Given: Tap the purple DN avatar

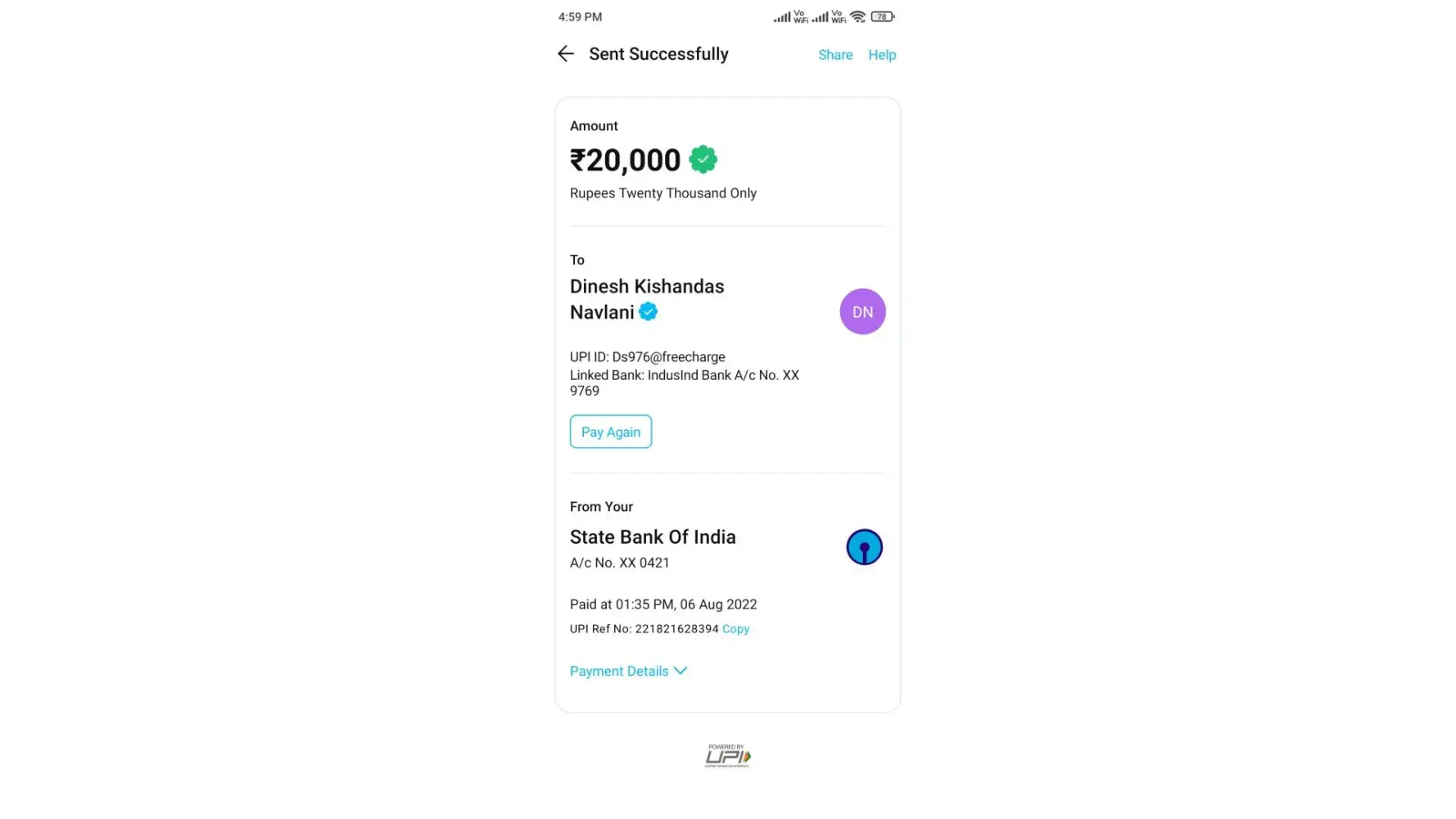Looking at the screenshot, I should coord(862,312).
